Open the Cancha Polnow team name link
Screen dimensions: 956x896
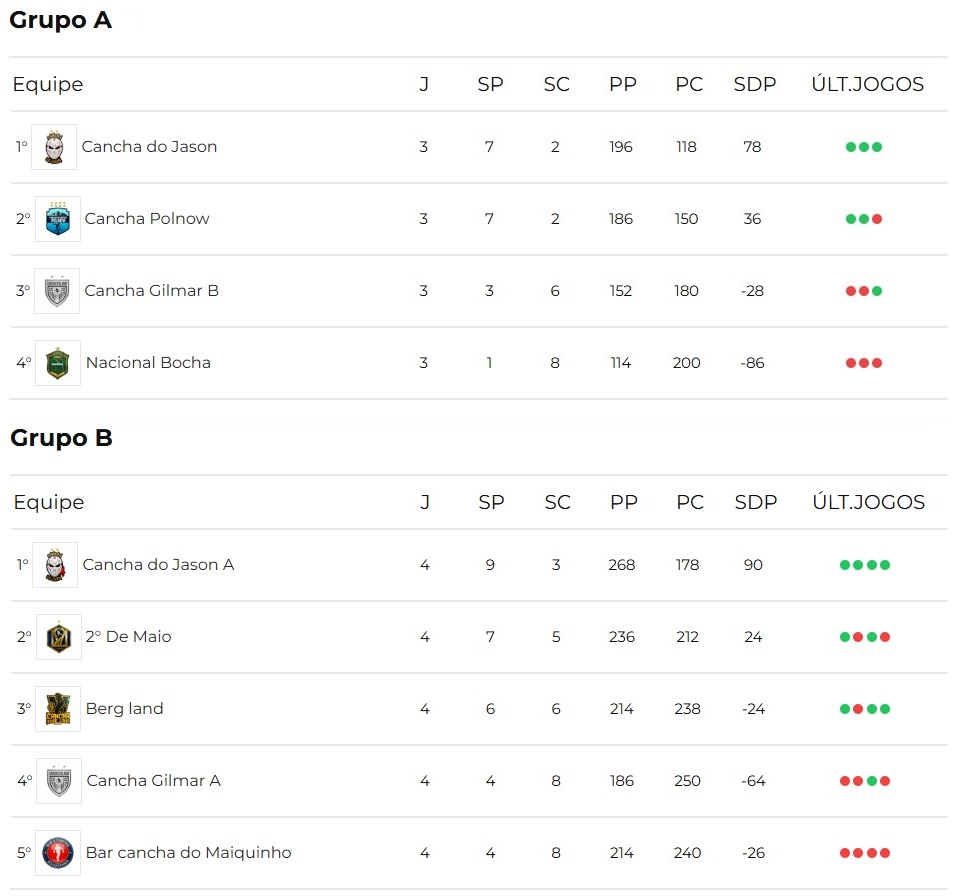click(x=147, y=219)
